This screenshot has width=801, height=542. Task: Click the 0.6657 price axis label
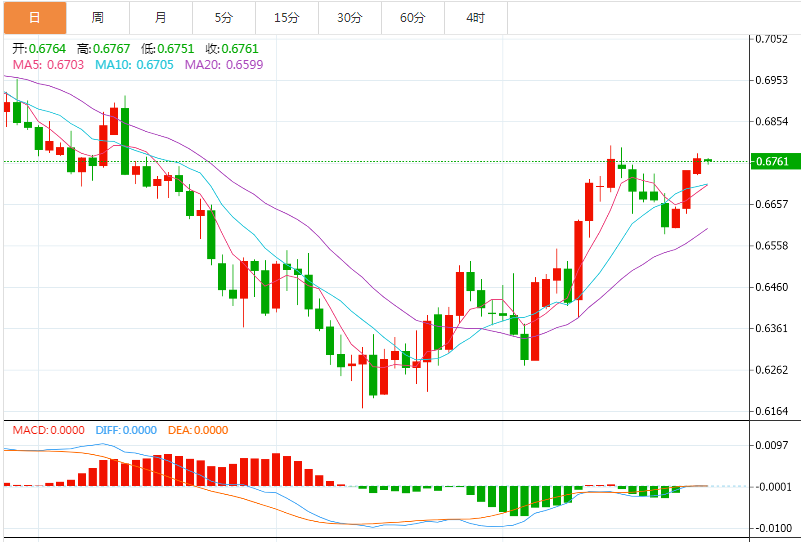tap(772, 204)
